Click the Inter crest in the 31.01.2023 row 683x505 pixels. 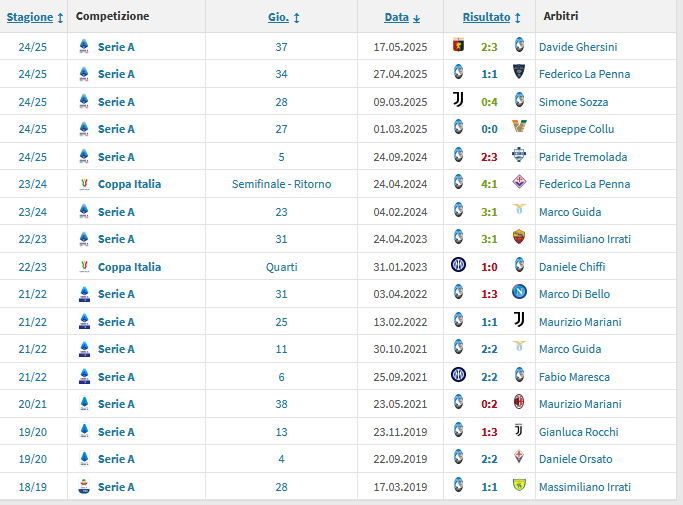458,266
